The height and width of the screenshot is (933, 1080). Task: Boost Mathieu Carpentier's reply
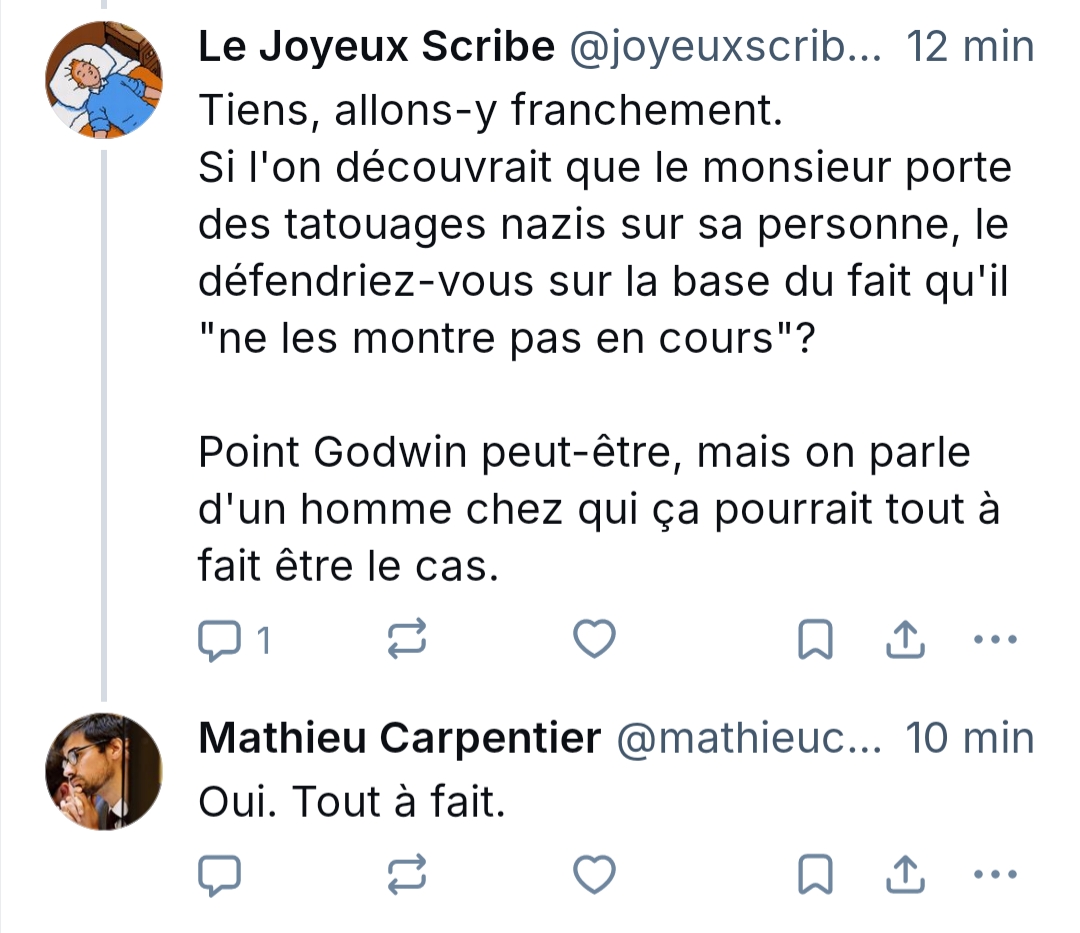pyautogui.click(x=407, y=875)
